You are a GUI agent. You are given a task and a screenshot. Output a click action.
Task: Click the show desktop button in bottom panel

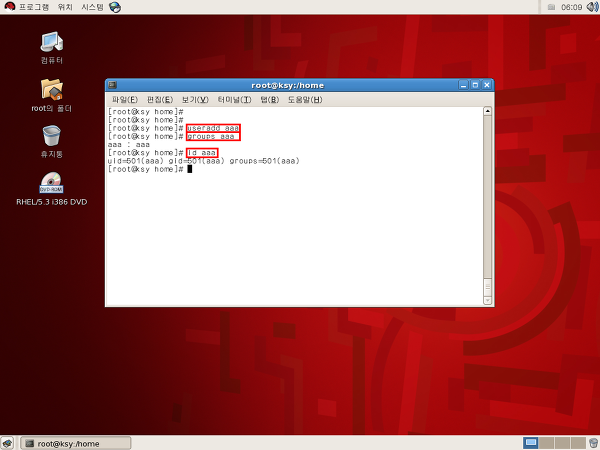pos(7,443)
